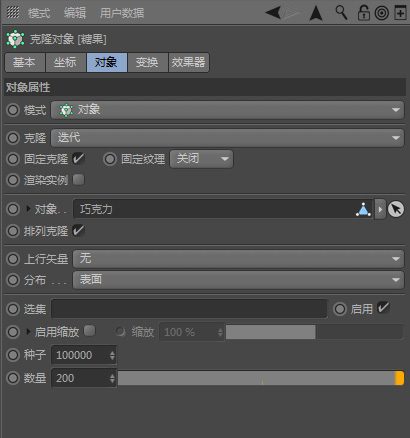Enable the 渲染实例 checkbox
The height and width of the screenshot is (438, 410).
(x=78, y=180)
